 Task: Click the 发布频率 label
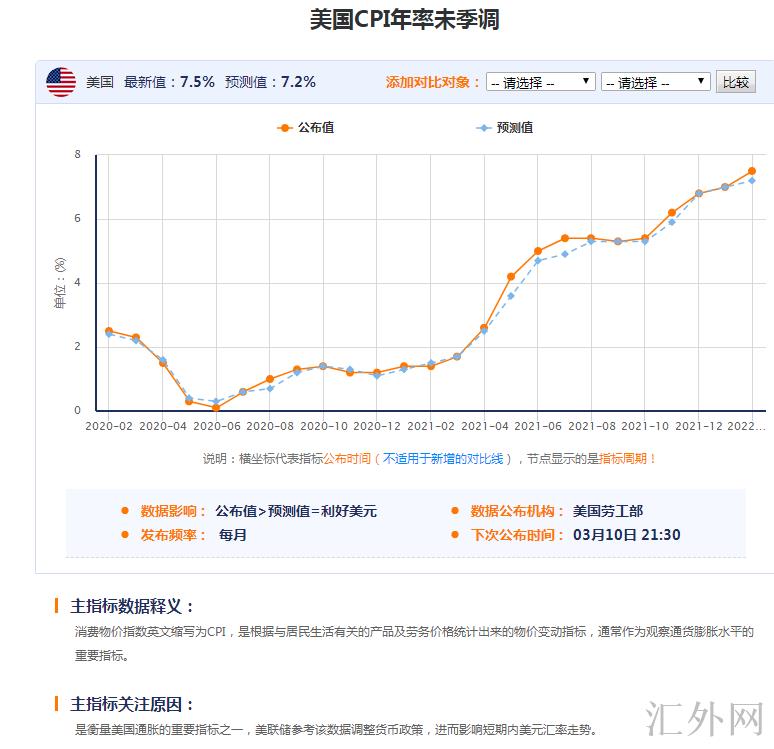pos(172,535)
